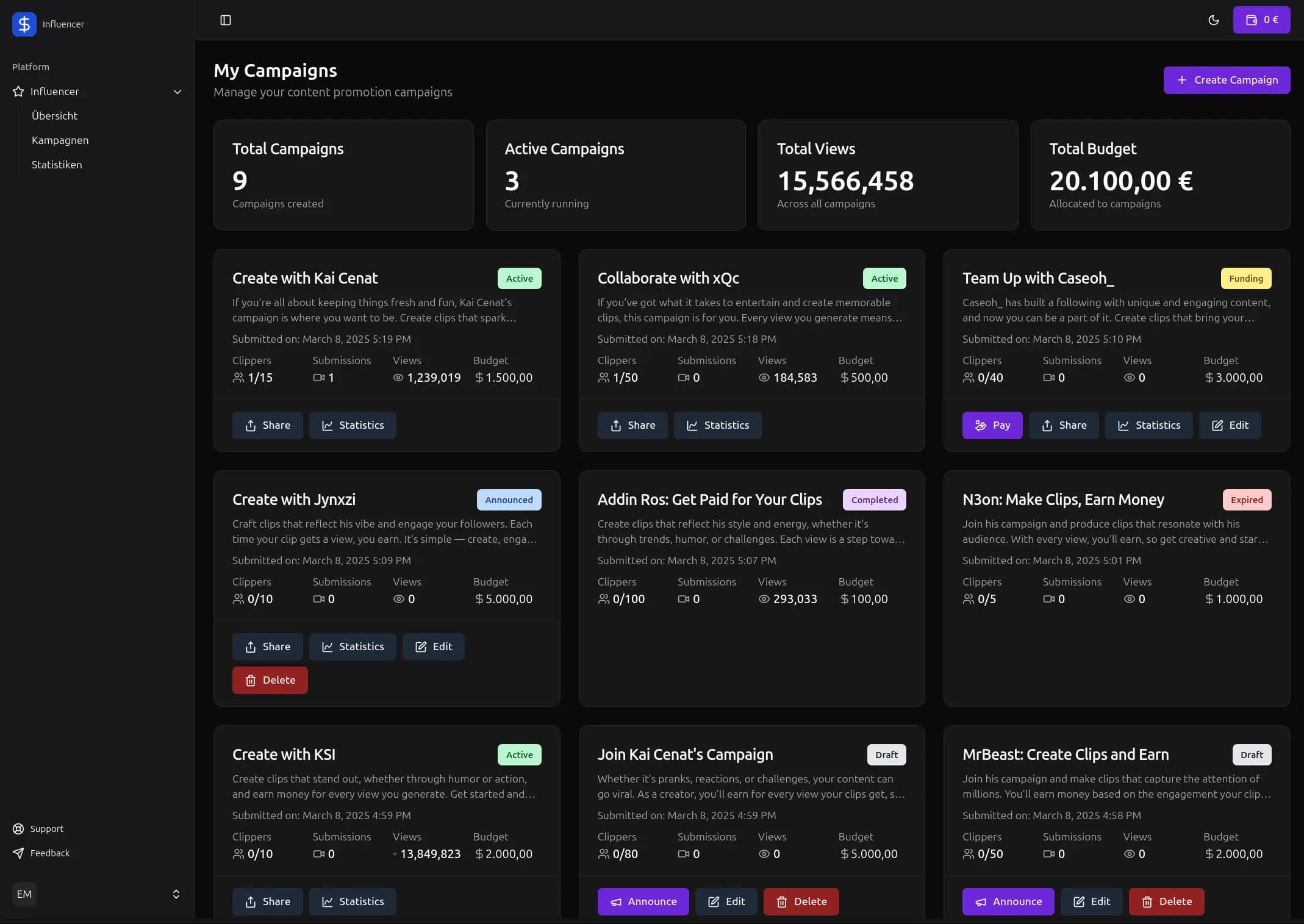Share the Create with Jynxzi campaign
1304x924 pixels.
(268, 646)
